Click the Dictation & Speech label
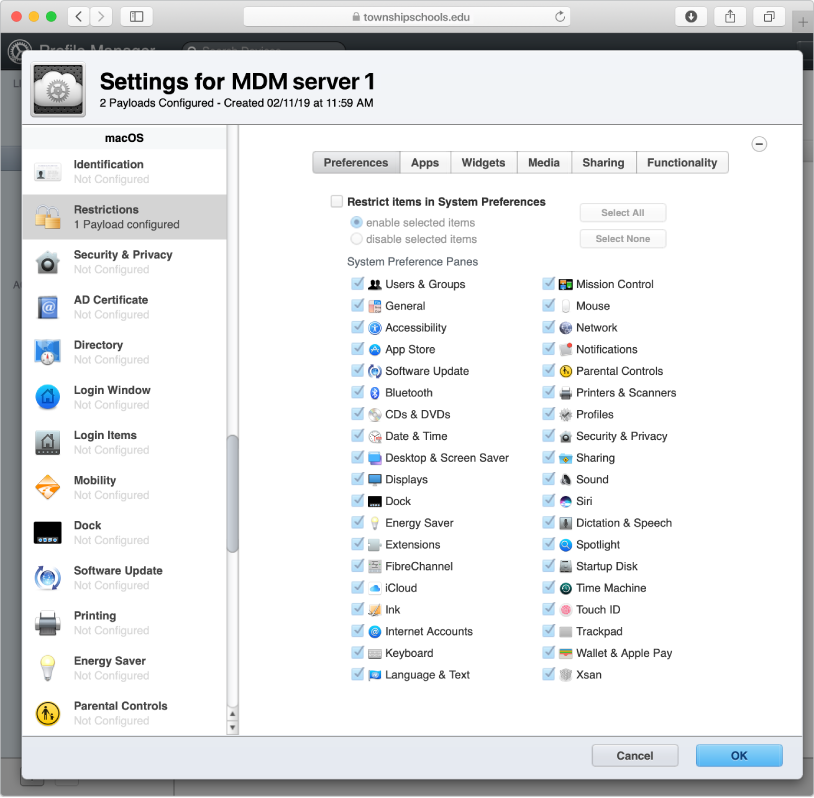Screen dimensions: 814x798 [623, 523]
